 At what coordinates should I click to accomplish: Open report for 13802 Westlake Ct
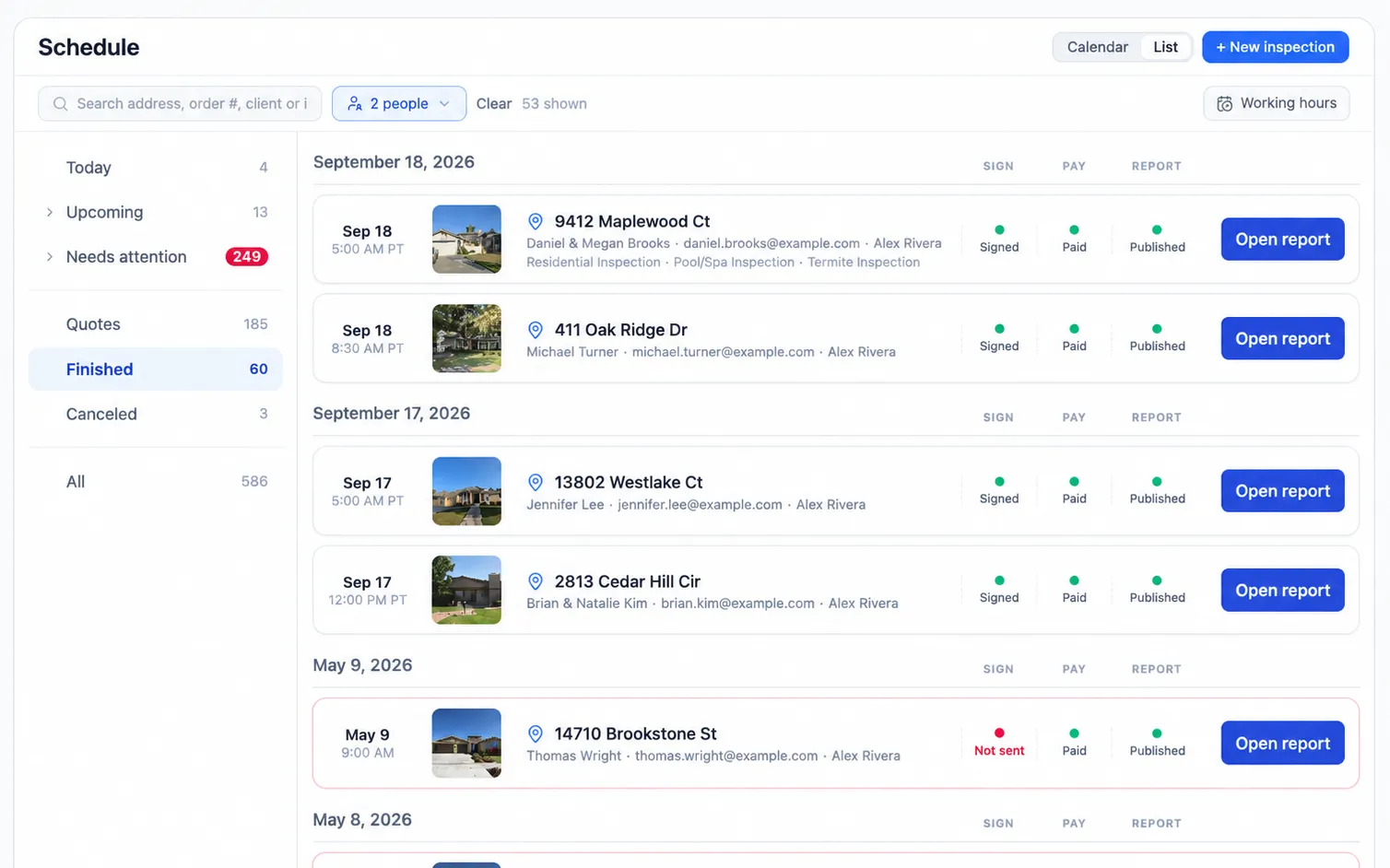pyautogui.click(x=1282, y=491)
